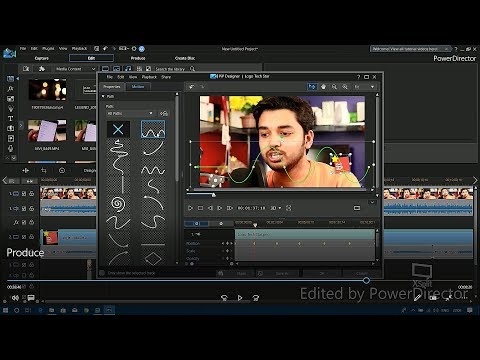
Task: Click the Designer button above timeline
Action: pos(89,170)
